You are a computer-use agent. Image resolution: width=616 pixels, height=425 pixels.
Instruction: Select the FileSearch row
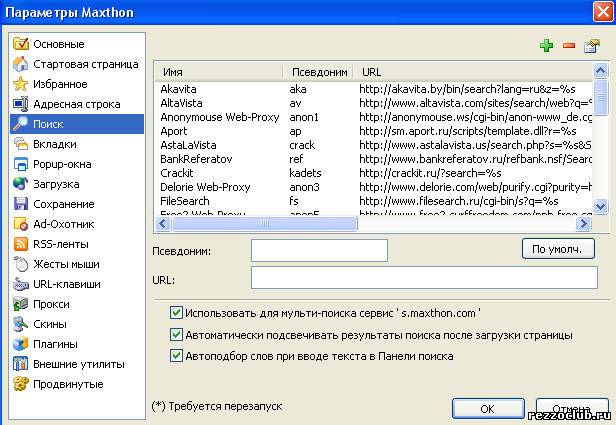[374, 201]
